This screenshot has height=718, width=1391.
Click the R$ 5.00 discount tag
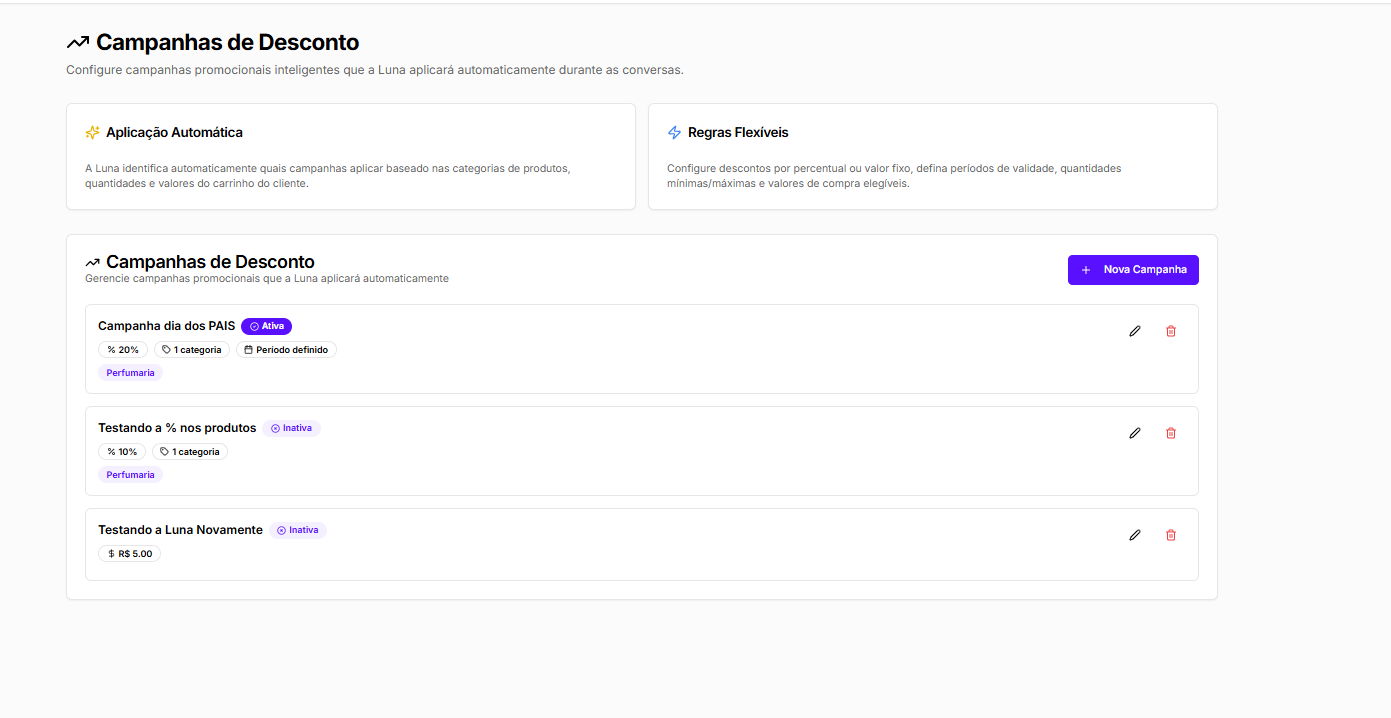129,554
